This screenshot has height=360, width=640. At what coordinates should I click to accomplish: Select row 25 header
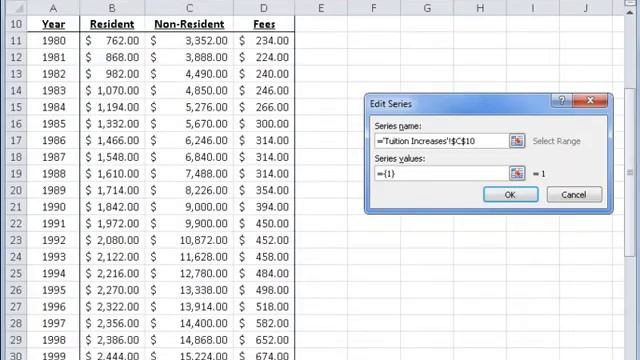tap(16, 273)
